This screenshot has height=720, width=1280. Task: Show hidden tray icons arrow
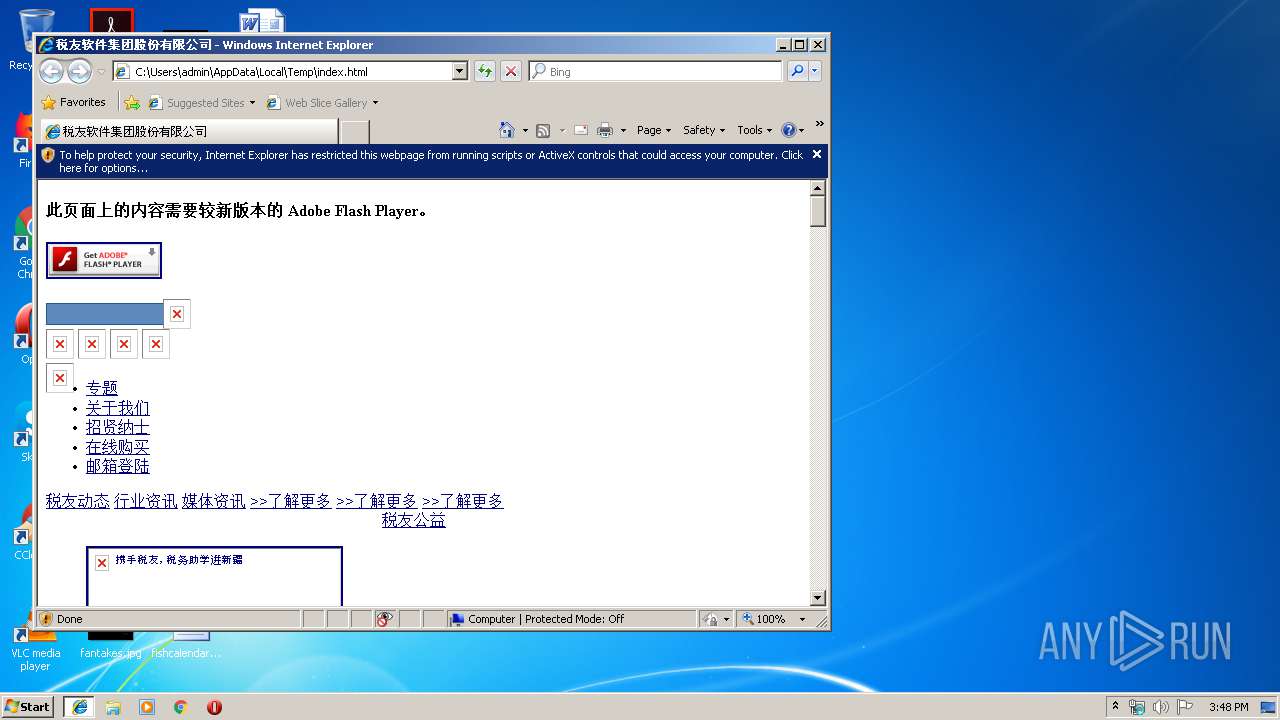click(x=1115, y=706)
